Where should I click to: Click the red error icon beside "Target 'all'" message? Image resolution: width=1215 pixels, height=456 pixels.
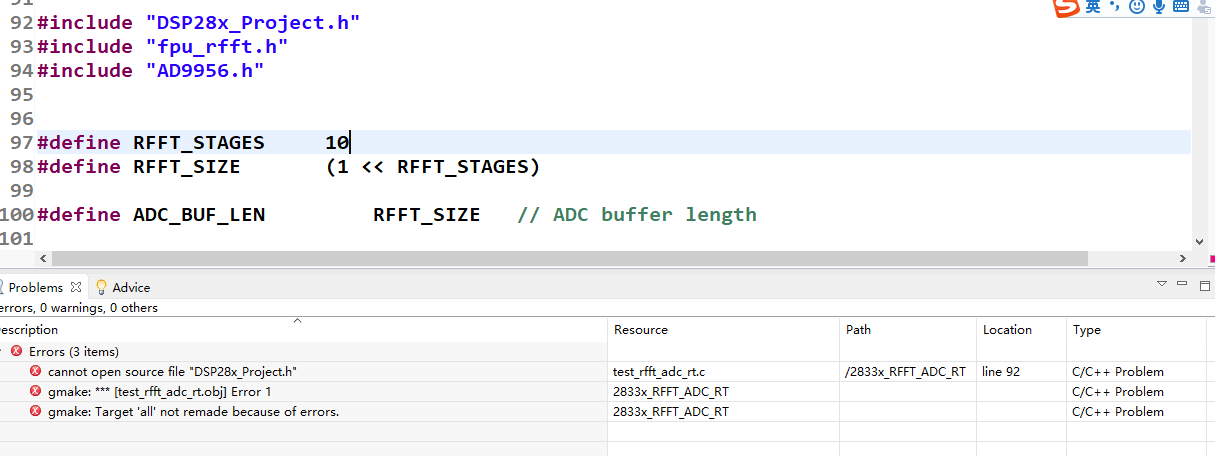(x=36, y=411)
